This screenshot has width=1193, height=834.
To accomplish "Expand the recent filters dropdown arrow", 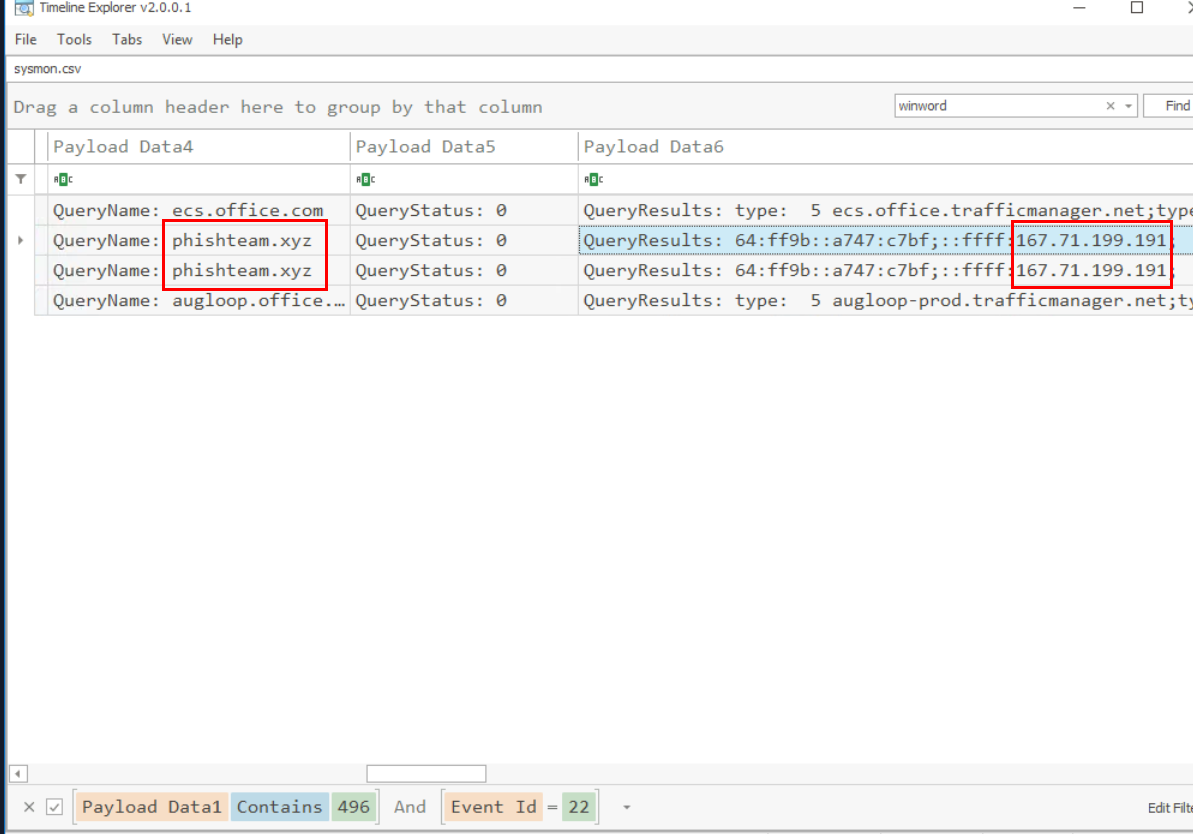I will [x=626, y=807].
